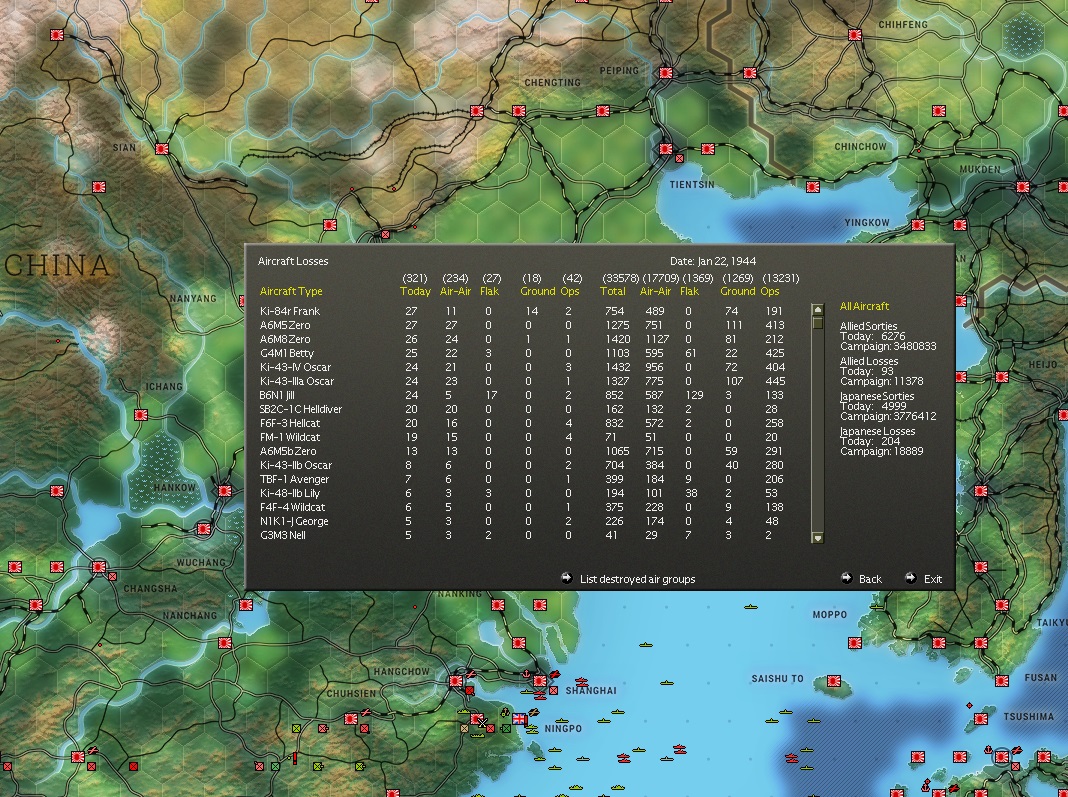
Task: Open the List destroyed air groups option
Action: (627, 578)
